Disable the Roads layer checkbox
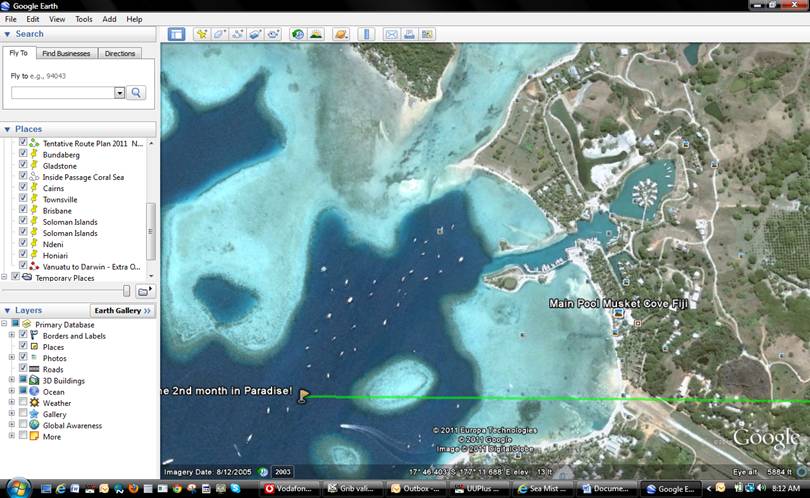810x498 pixels. tap(23, 368)
